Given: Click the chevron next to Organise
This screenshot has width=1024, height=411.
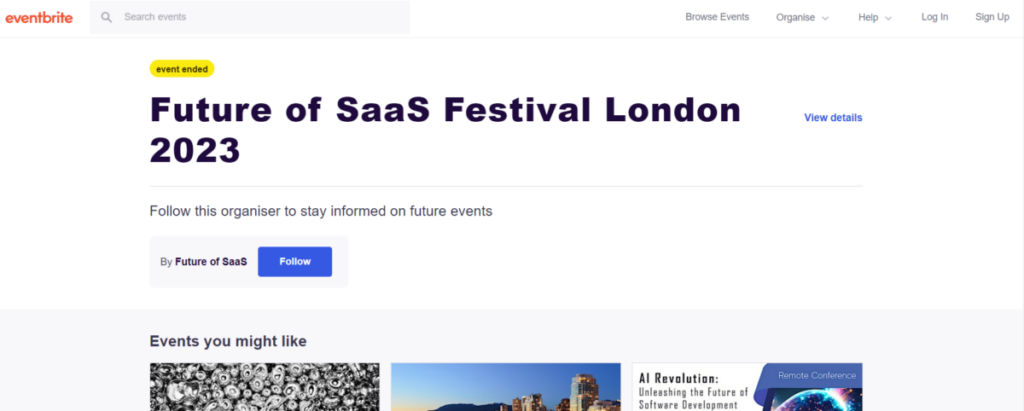Looking at the screenshot, I should click(825, 18).
